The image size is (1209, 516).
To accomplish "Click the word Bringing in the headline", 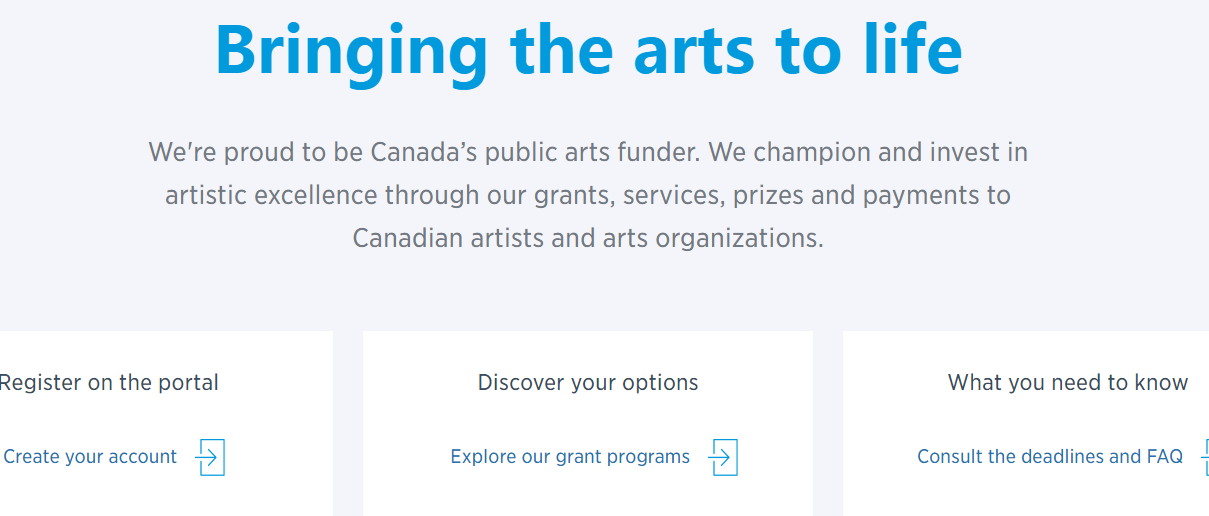I will (x=351, y=50).
